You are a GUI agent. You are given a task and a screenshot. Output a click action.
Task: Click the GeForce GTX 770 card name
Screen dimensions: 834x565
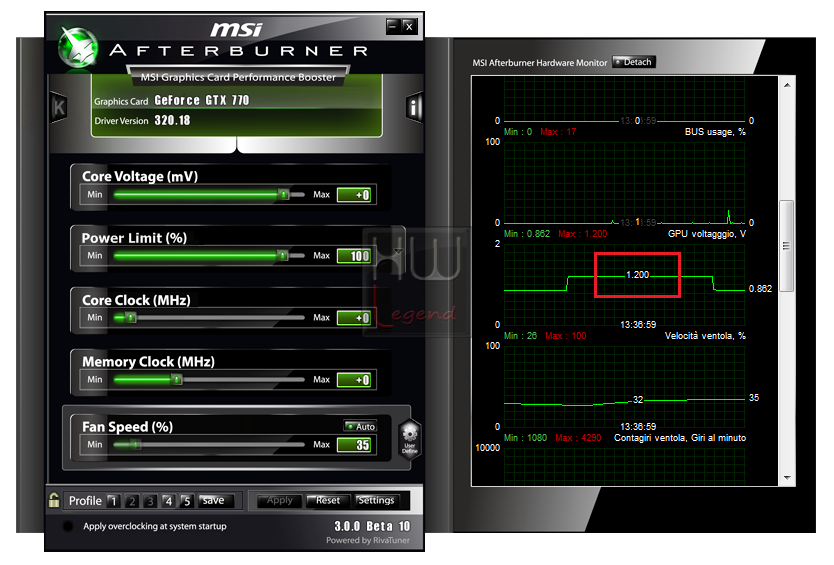202,101
